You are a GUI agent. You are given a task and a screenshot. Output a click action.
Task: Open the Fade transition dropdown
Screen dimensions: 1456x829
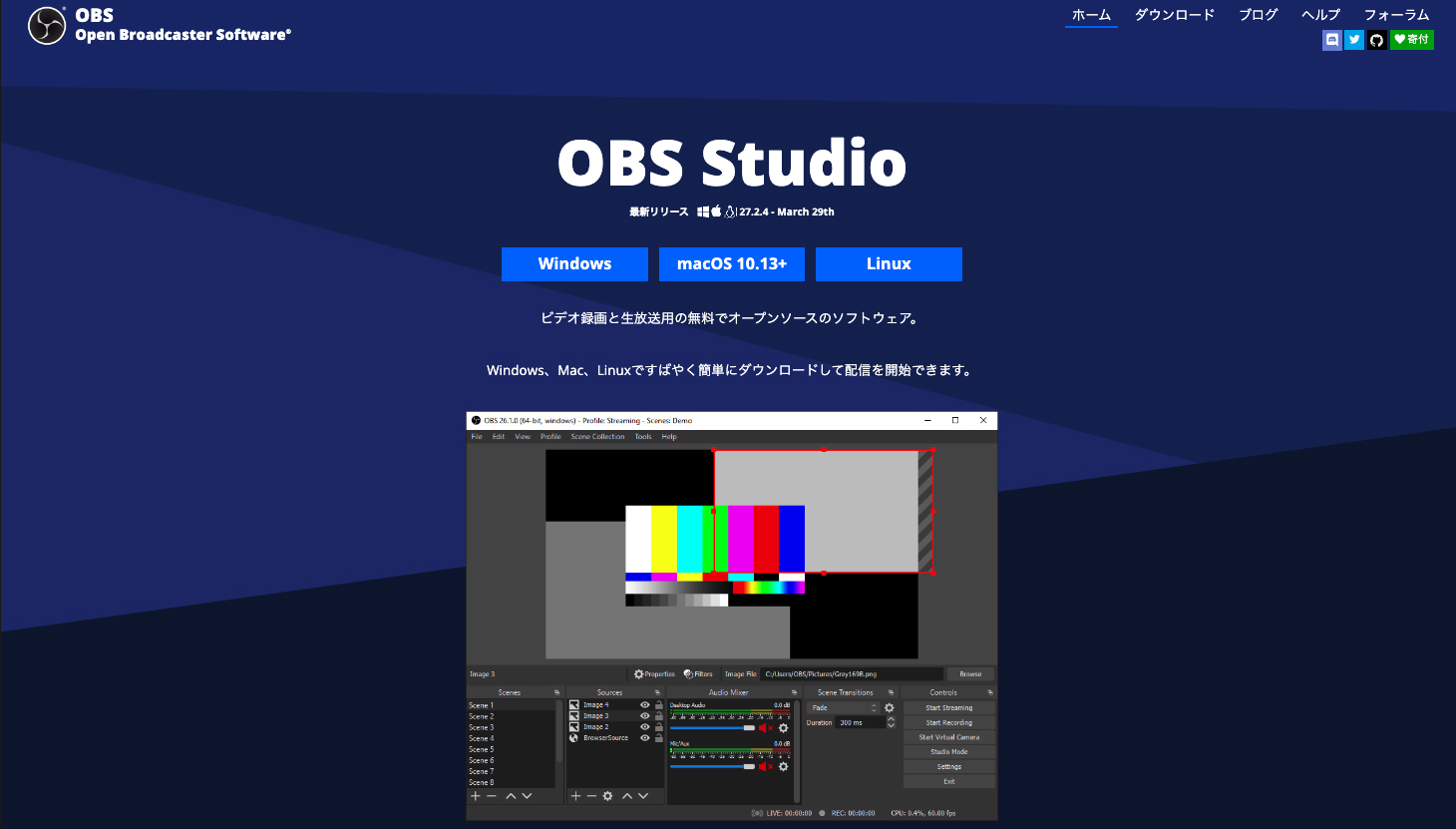[844, 708]
